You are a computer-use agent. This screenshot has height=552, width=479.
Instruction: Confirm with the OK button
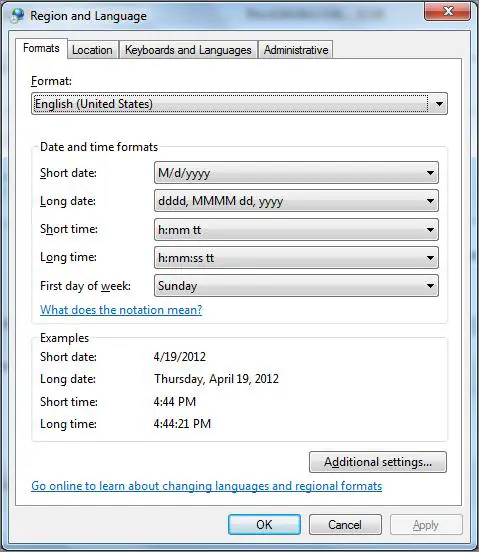click(264, 525)
